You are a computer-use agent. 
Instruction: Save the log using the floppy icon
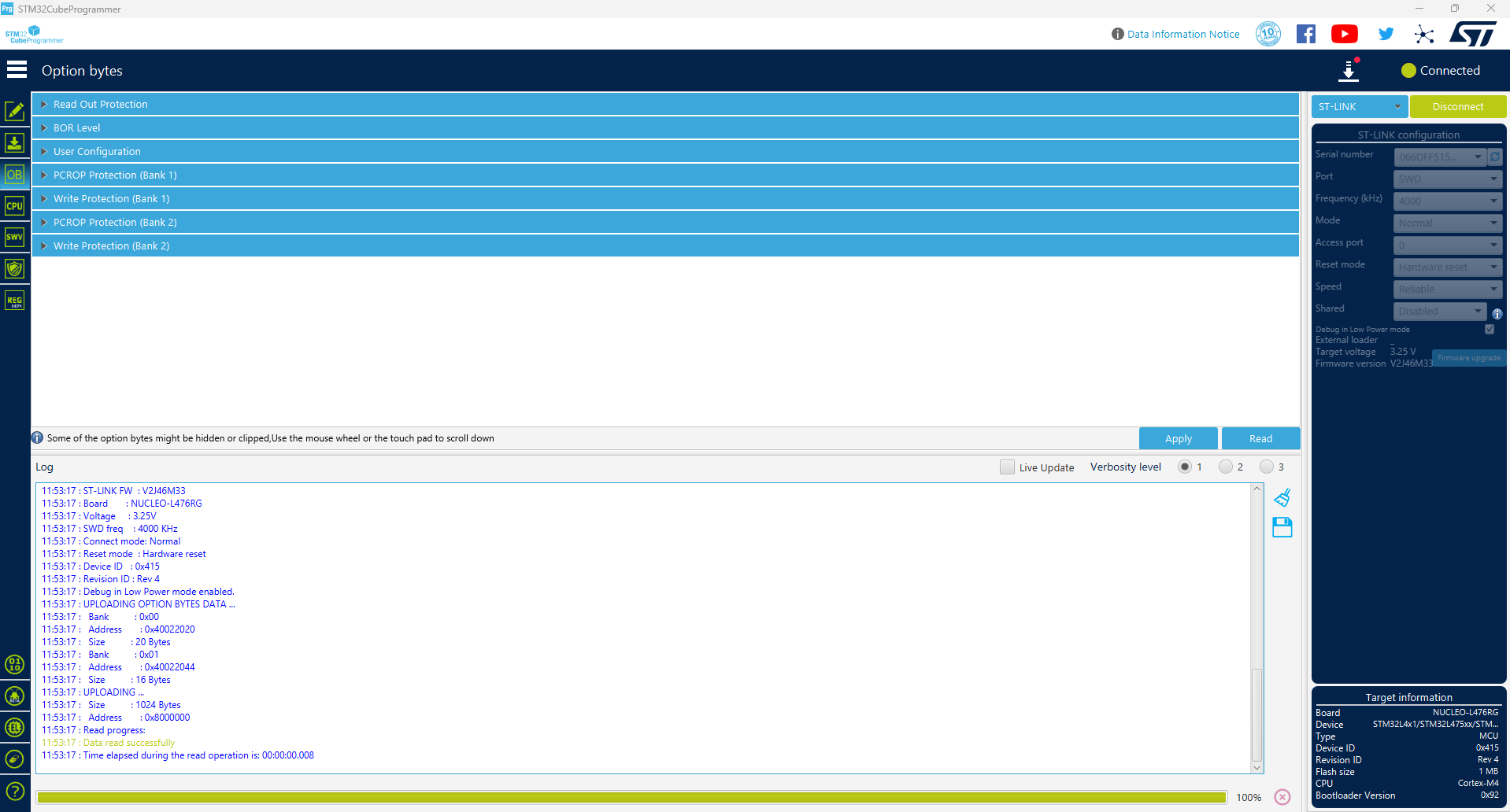1282,527
